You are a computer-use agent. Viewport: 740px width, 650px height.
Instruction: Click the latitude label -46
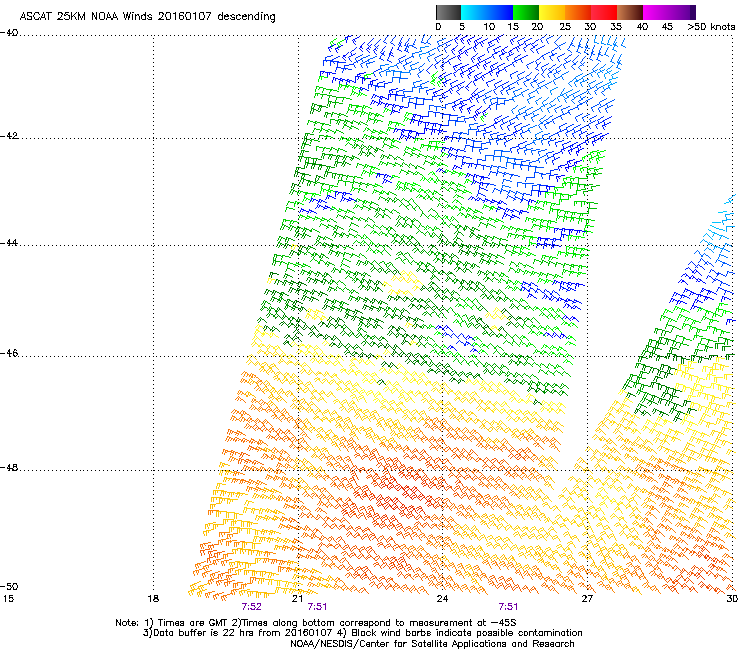pyautogui.click(x=9, y=354)
